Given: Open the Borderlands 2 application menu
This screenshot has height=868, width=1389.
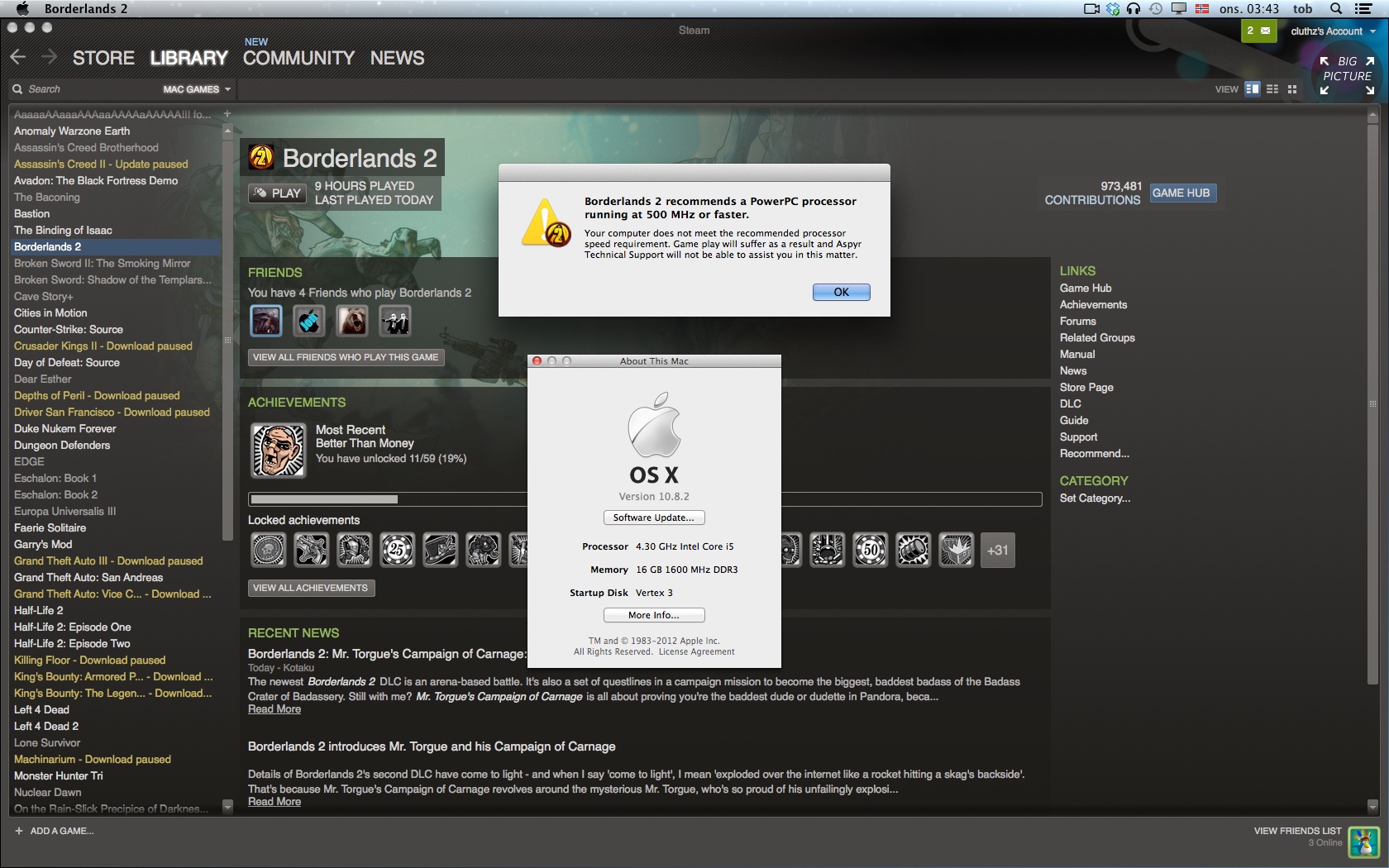Looking at the screenshot, I should click(x=86, y=8).
